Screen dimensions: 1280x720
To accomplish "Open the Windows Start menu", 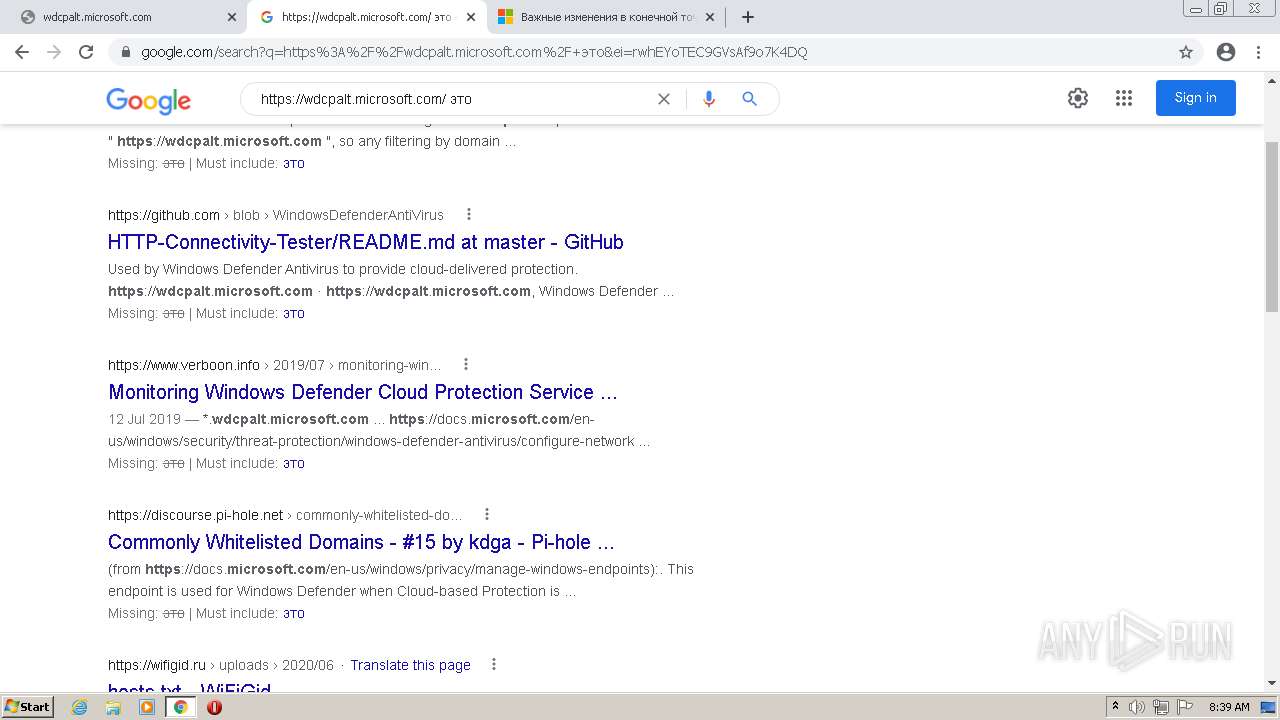I will point(28,706).
